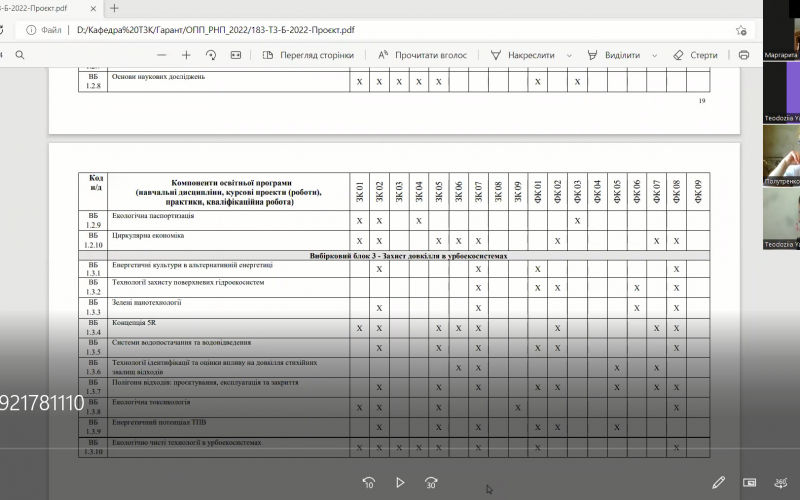Click the 'Компоненти освітньої програми' header
Image resolution: width=800 pixels, height=500 pixels.
click(x=231, y=192)
